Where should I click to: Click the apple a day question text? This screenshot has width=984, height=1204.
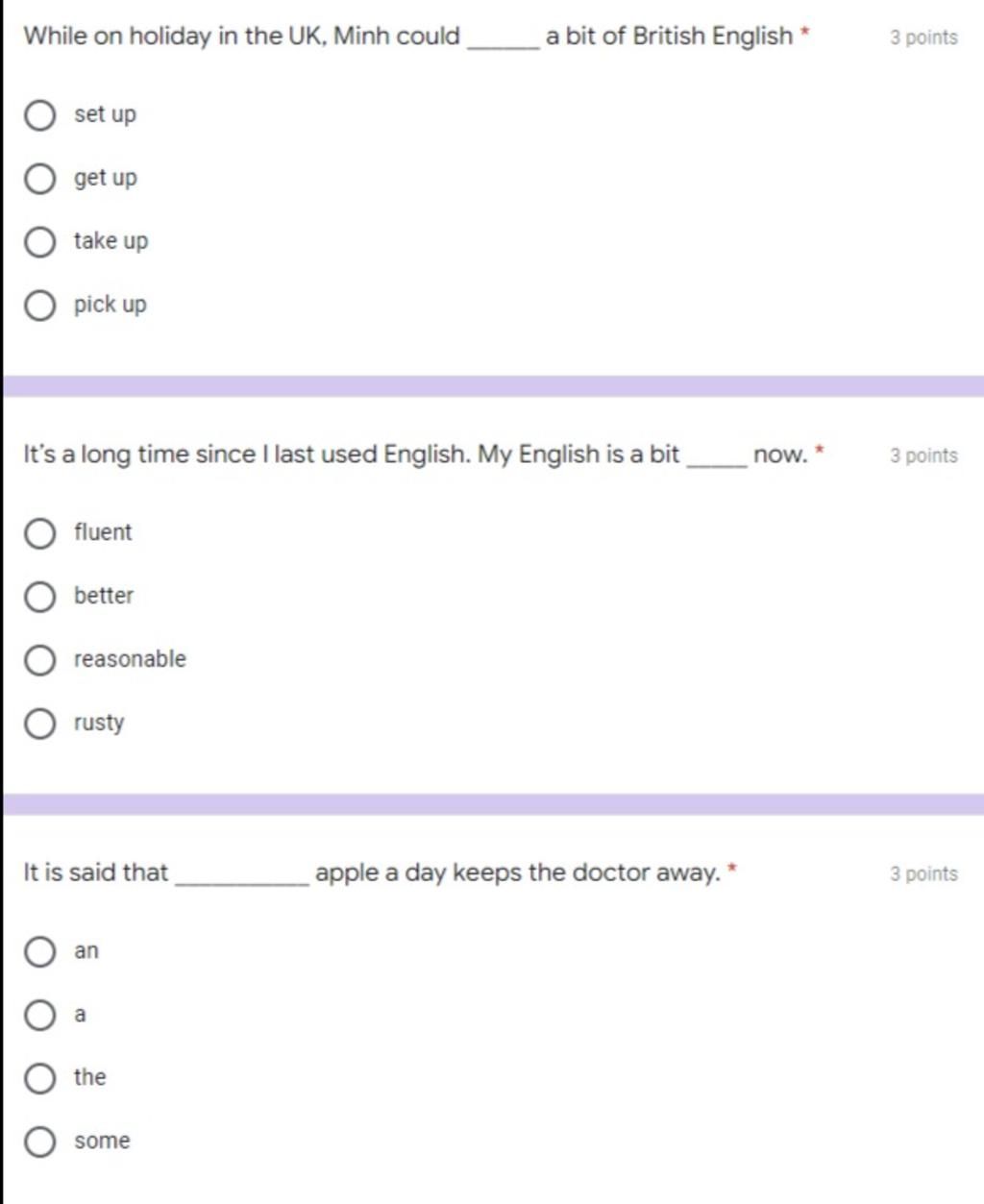373,872
